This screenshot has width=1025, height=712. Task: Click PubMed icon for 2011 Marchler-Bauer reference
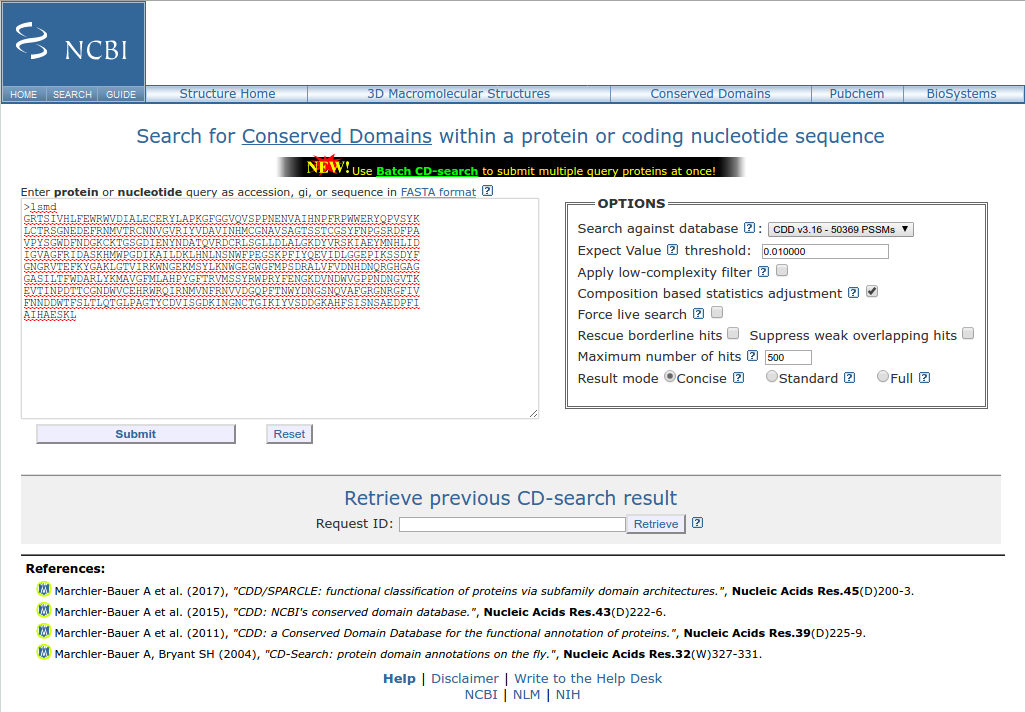pos(44,632)
